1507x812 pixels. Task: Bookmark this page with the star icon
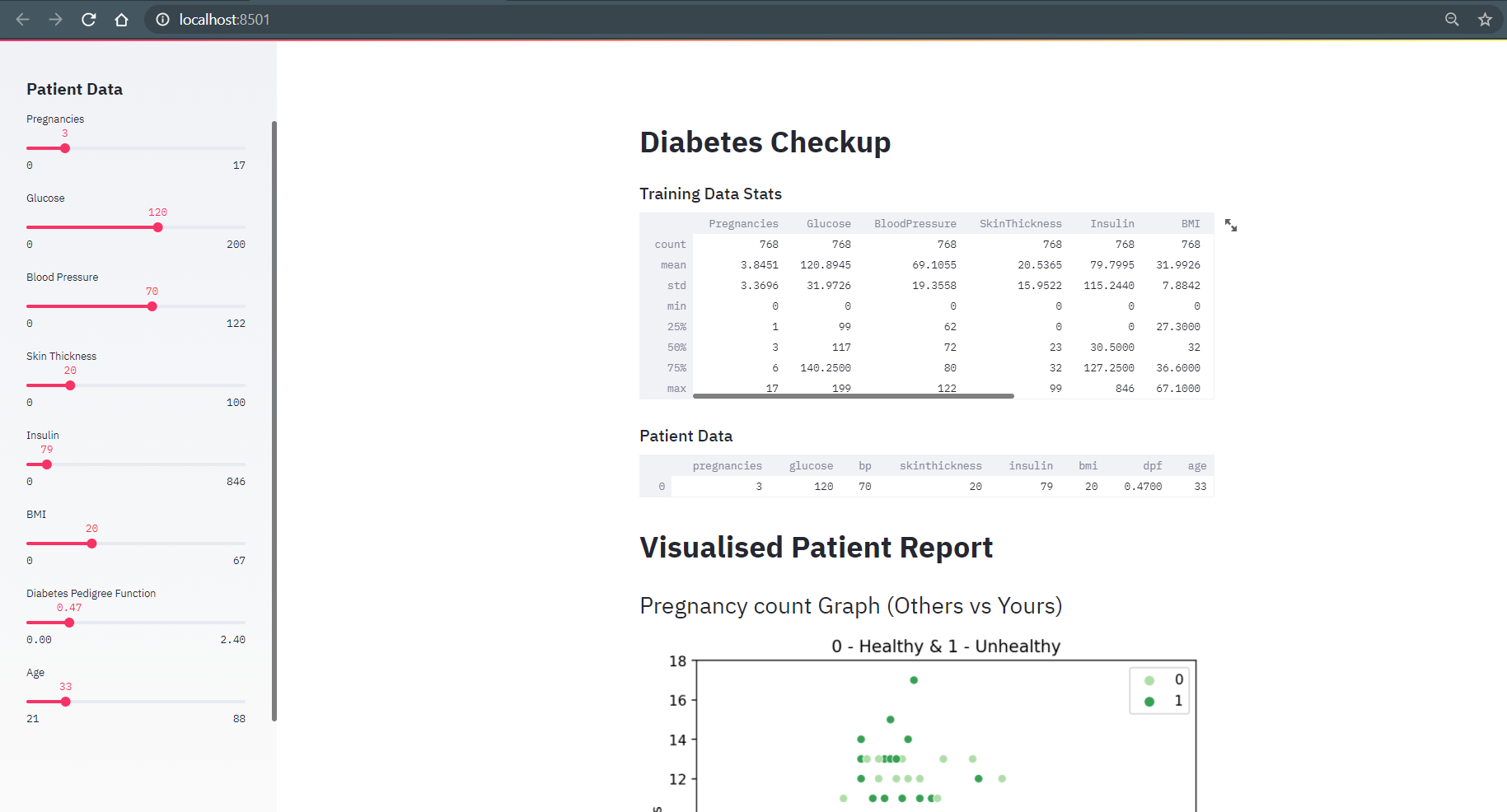1485,19
